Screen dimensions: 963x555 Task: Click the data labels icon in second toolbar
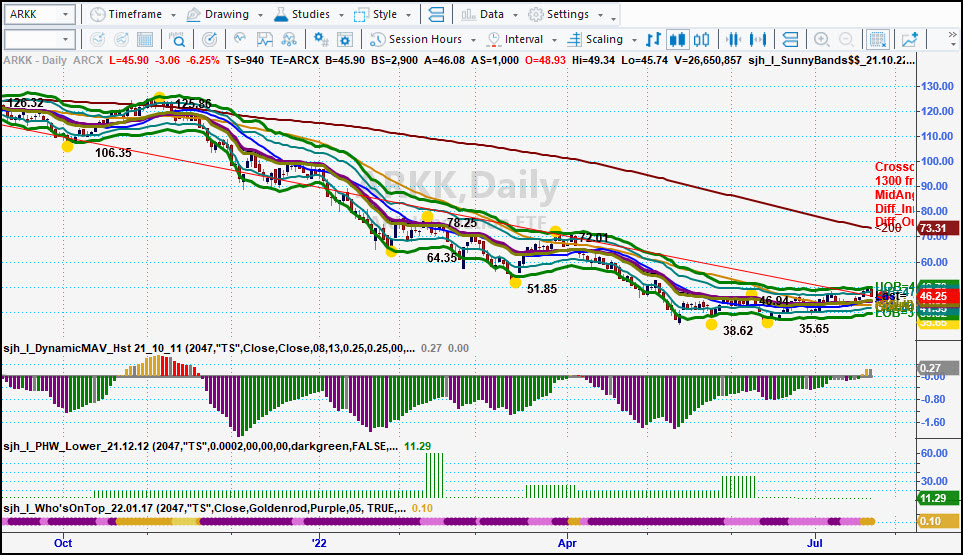coord(790,39)
